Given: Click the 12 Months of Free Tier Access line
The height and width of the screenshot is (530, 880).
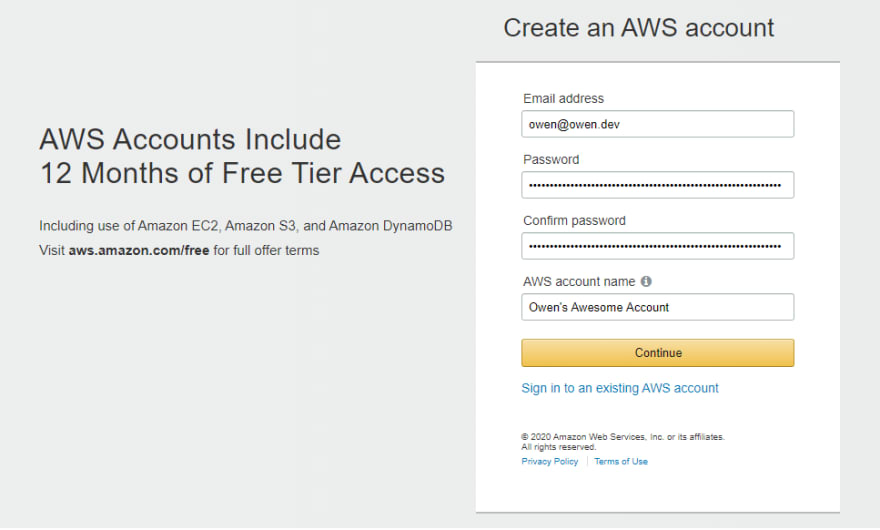Looking at the screenshot, I should click(x=242, y=173).
